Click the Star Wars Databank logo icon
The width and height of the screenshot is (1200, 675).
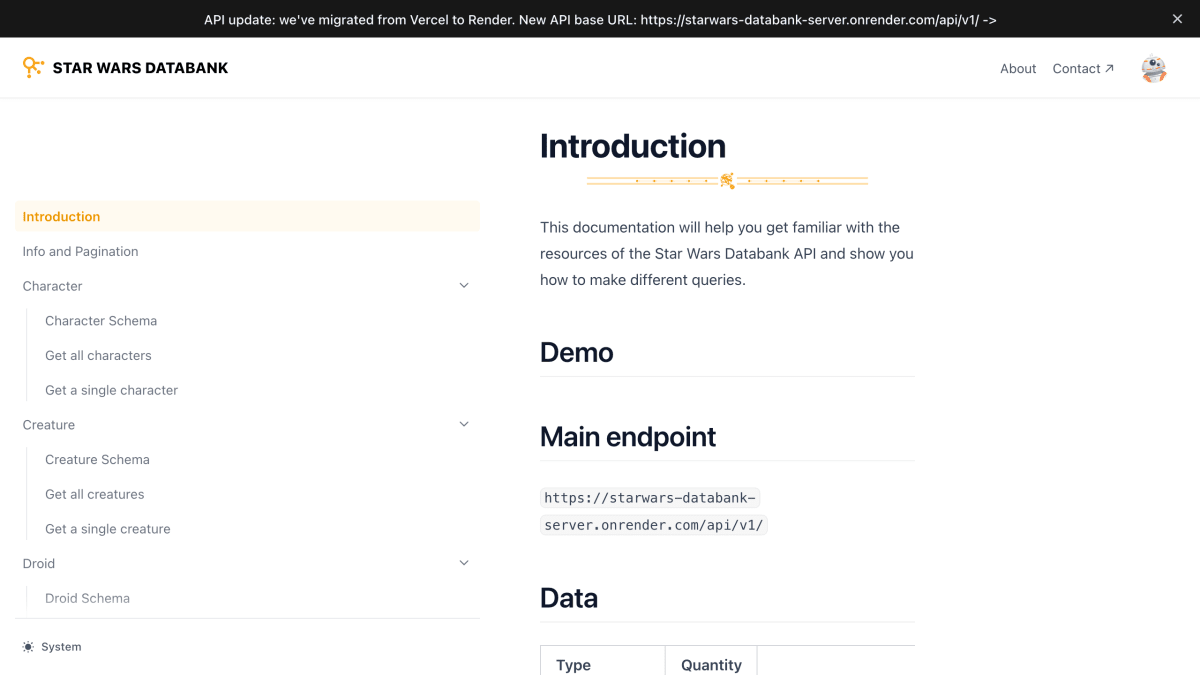point(33,67)
